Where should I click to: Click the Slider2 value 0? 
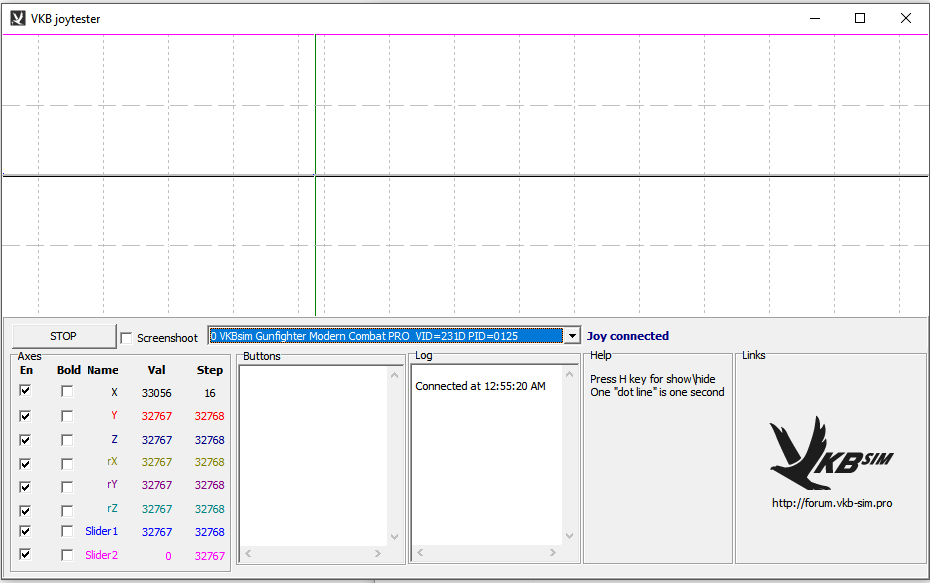point(168,556)
